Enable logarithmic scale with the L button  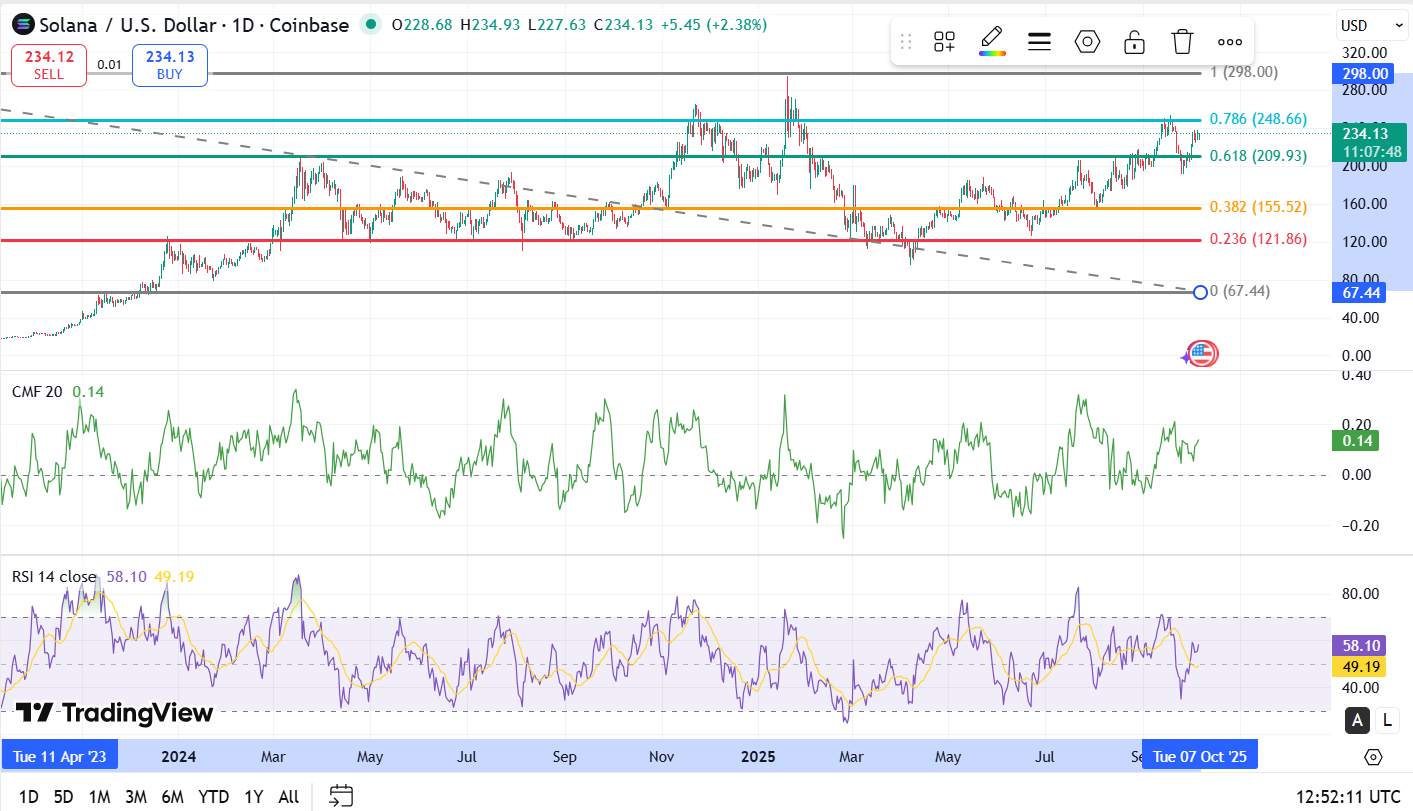coord(1387,720)
